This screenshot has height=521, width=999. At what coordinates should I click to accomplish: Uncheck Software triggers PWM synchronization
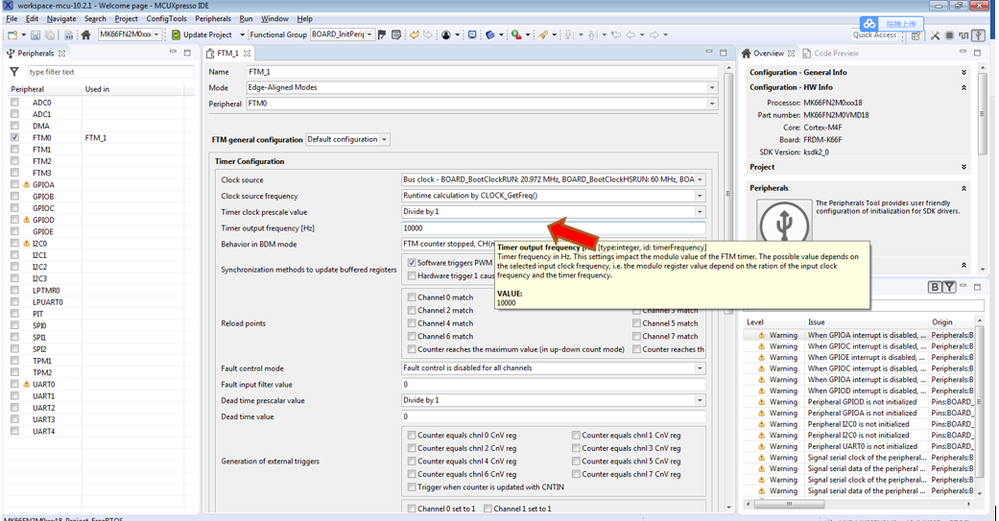(x=412, y=262)
